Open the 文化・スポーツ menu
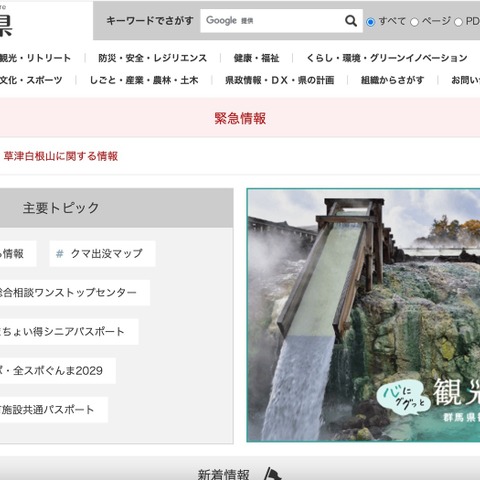480x480 pixels. 31,80
